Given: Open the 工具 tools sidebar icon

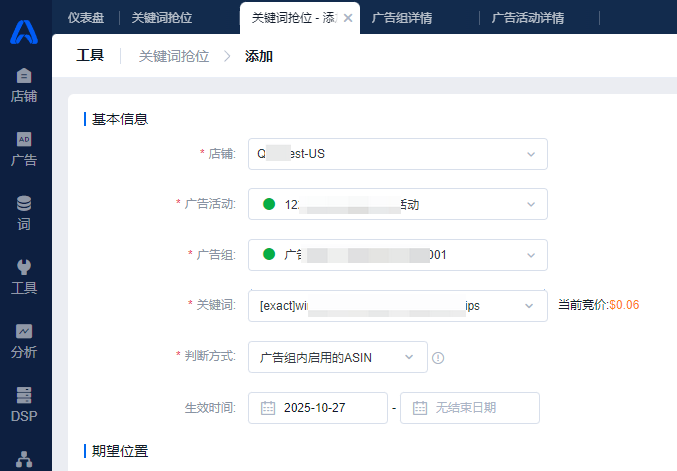Looking at the screenshot, I should pos(24,277).
